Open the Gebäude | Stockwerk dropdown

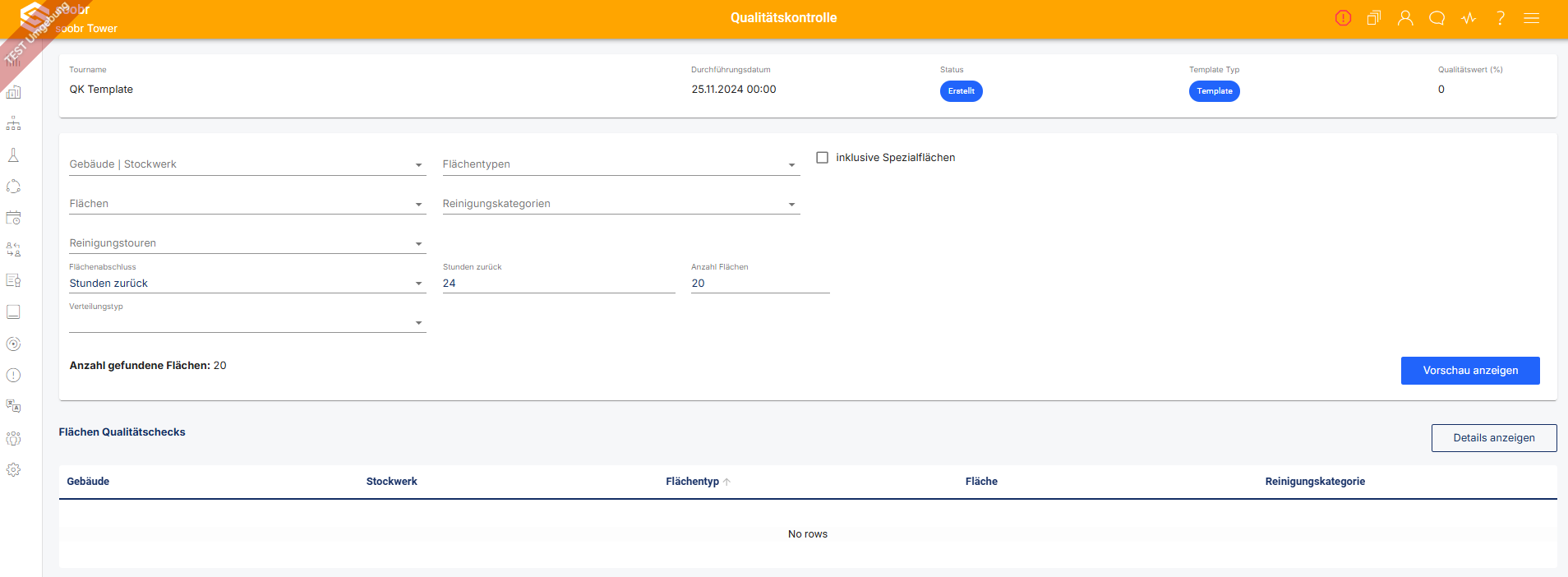[247, 164]
